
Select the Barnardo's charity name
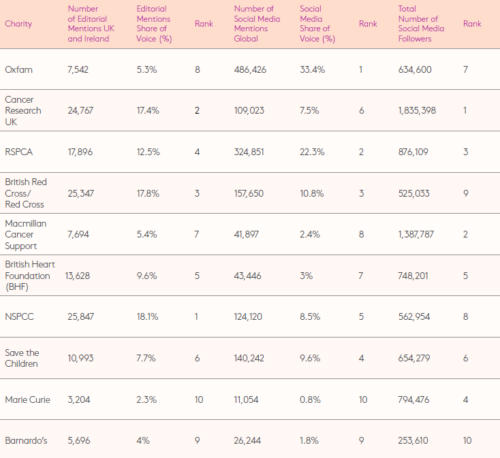coord(26,441)
